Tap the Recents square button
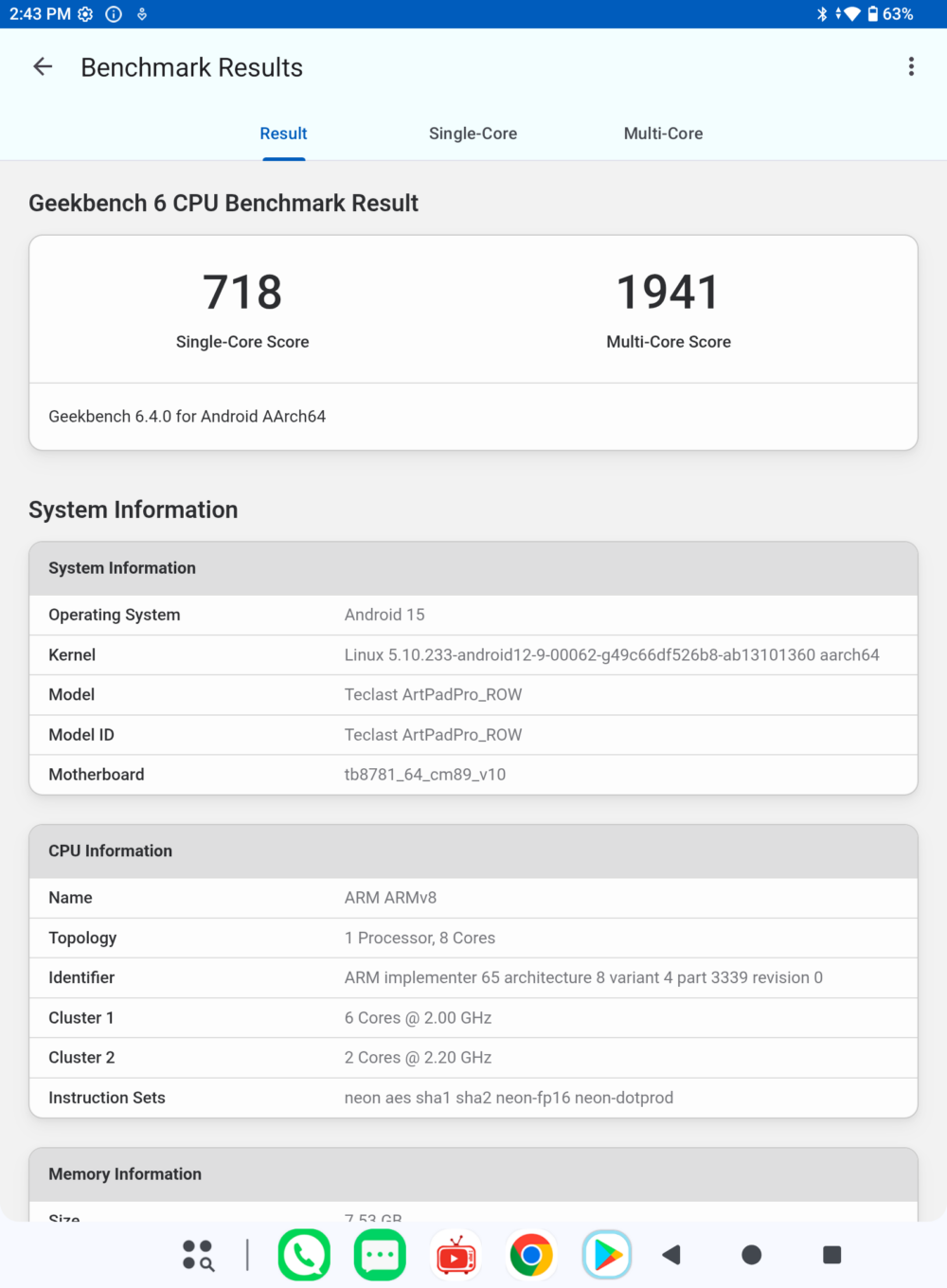The image size is (947, 1288). (x=832, y=1255)
